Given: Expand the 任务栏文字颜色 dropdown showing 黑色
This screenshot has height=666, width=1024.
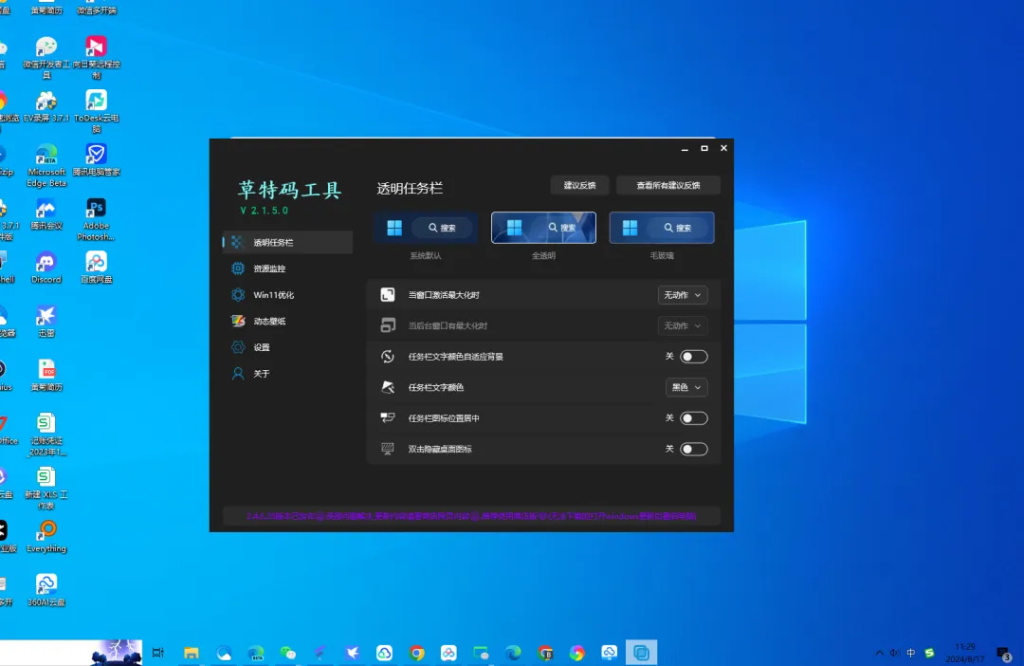Looking at the screenshot, I should click(x=686, y=387).
